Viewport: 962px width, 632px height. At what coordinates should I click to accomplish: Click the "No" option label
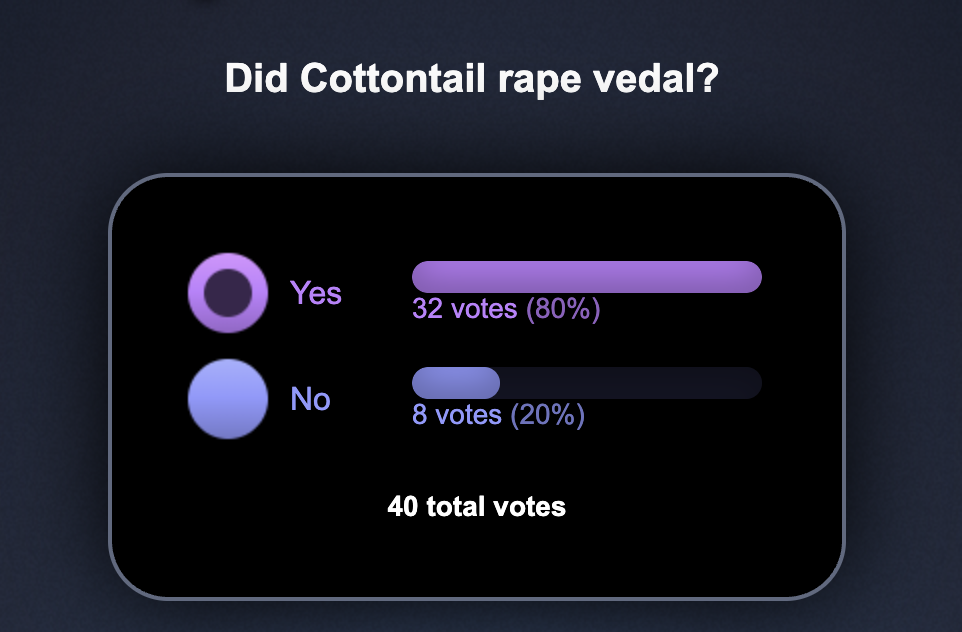pos(310,399)
